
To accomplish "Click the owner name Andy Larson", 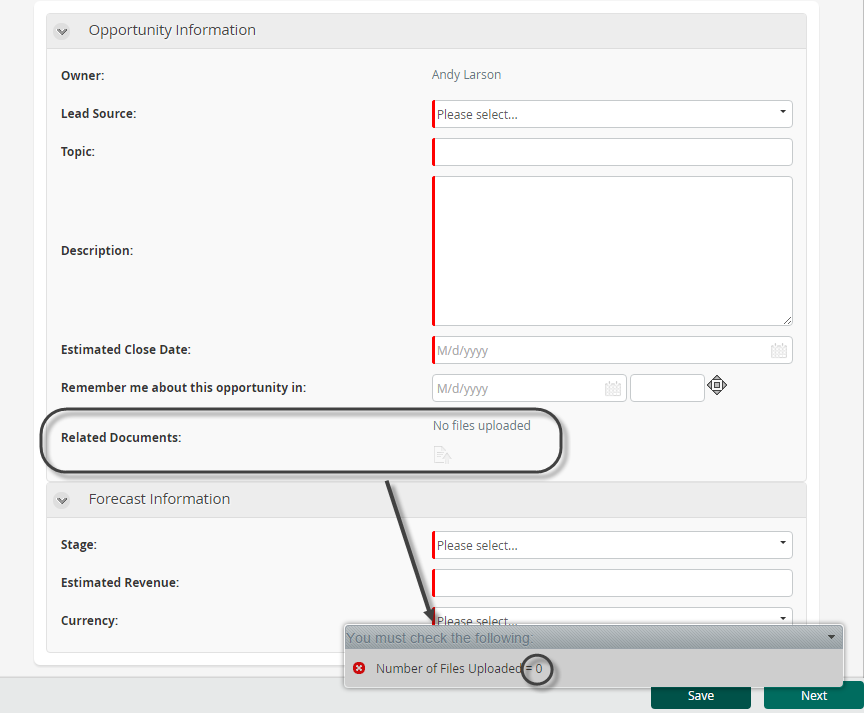I will (x=466, y=75).
